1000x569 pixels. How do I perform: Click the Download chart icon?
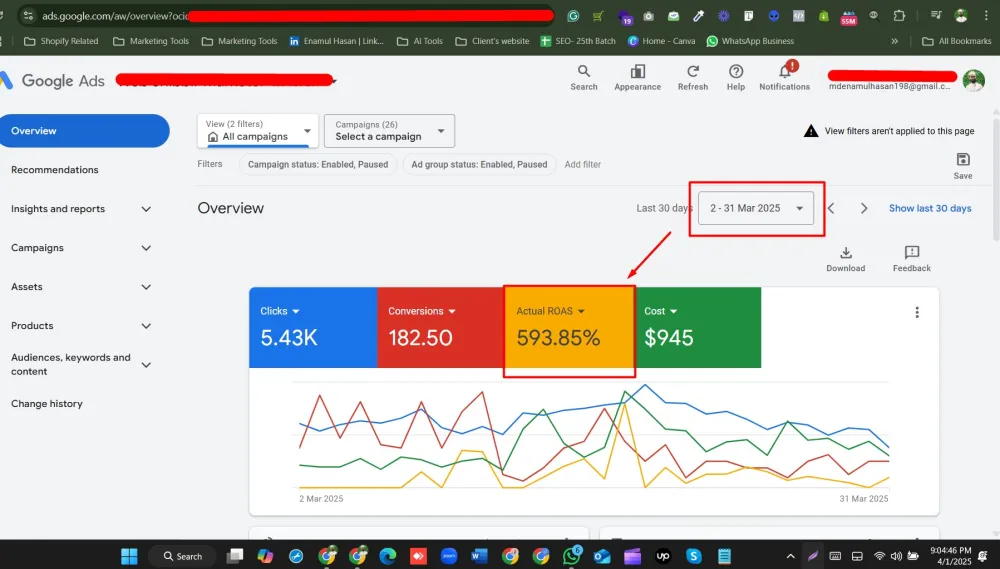(846, 253)
